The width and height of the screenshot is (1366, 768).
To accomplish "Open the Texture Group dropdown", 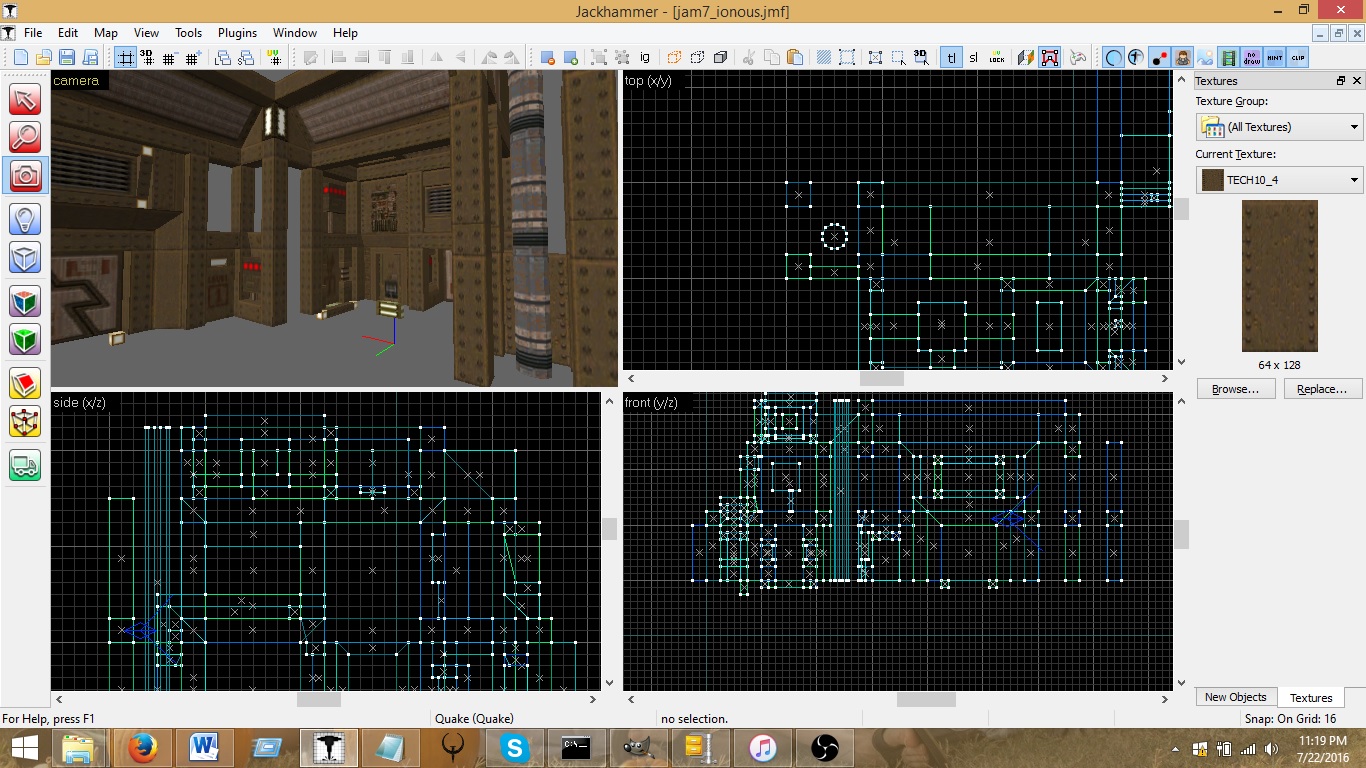I will click(1280, 127).
